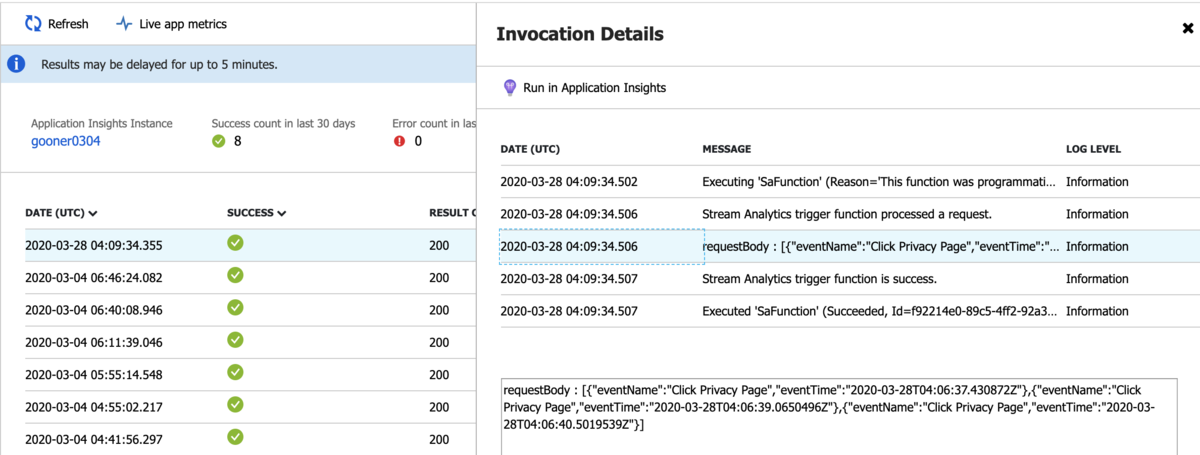Click the red error count icon
This screenshot has width=1200, height=455.
point(400,141)
